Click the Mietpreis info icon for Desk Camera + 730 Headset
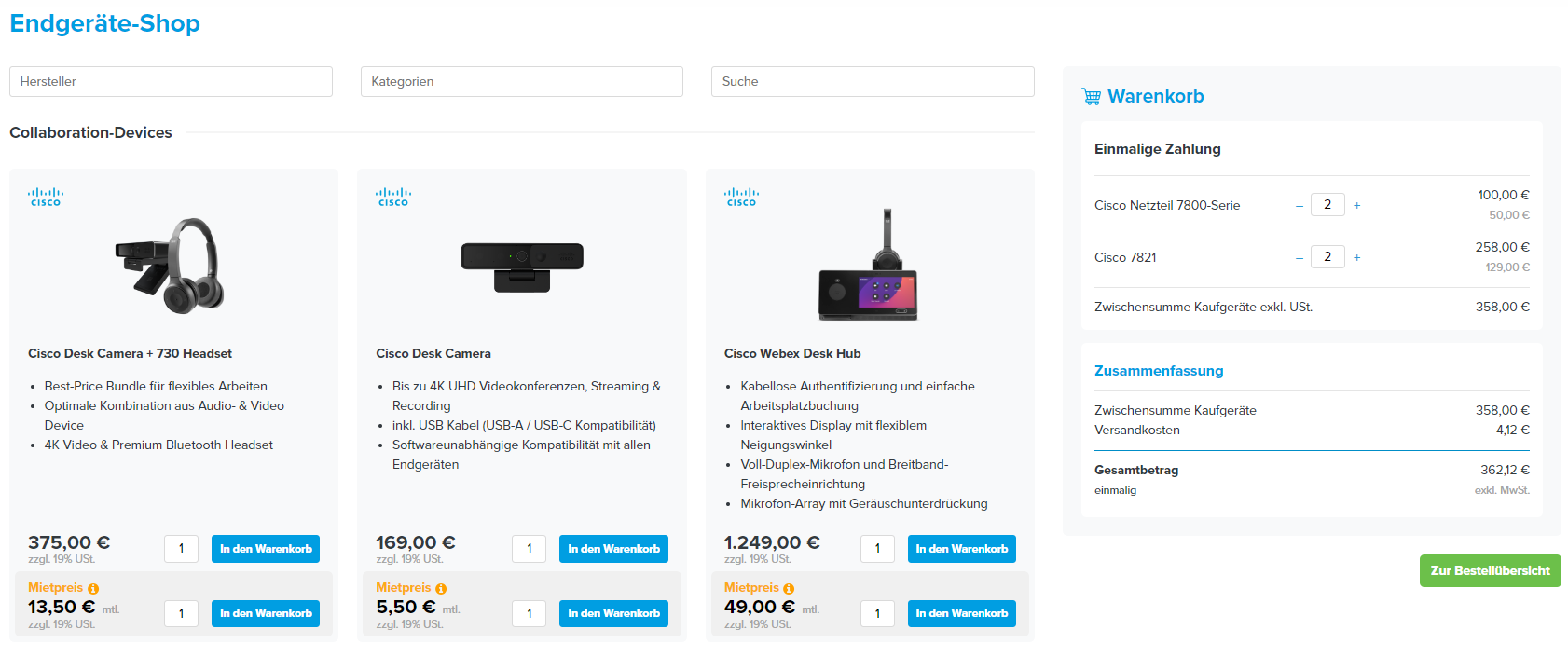Viewport: 1568px width, 657px height. [x=93, y=589]
